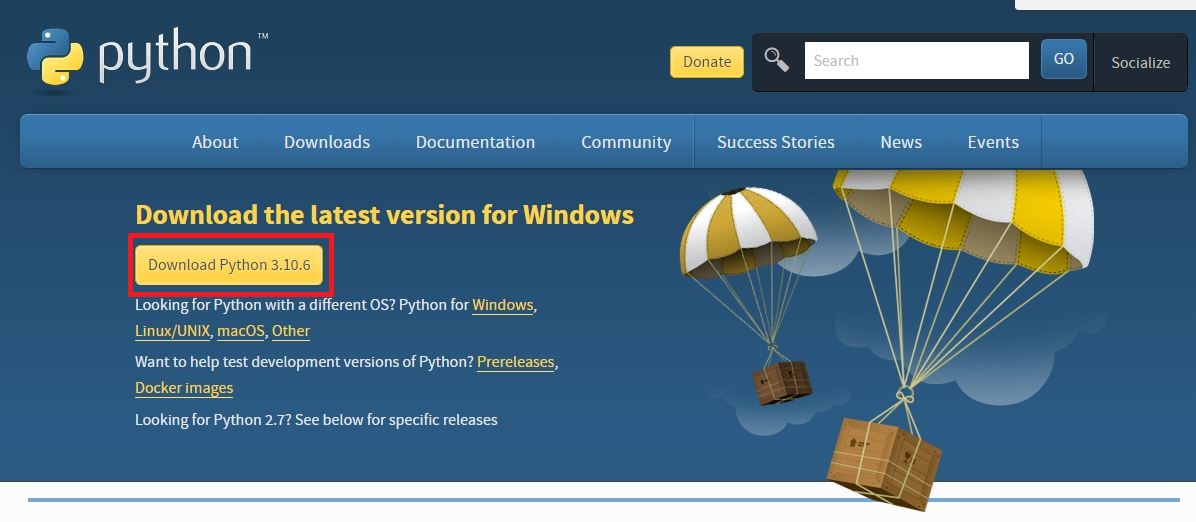1196x522 pixels.
Task: Open the Events navigation item
Action: coord(993,142)
